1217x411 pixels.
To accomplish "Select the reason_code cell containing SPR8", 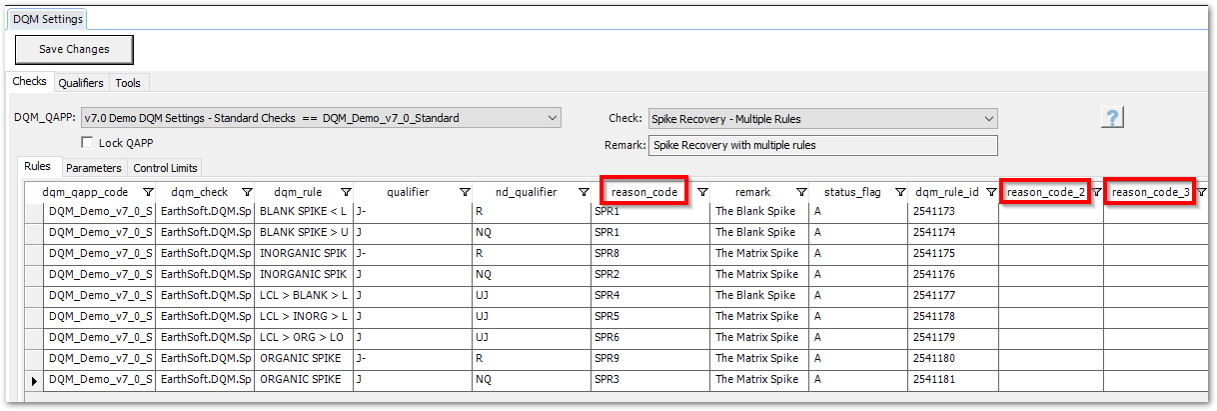I will tap(649, 254).
